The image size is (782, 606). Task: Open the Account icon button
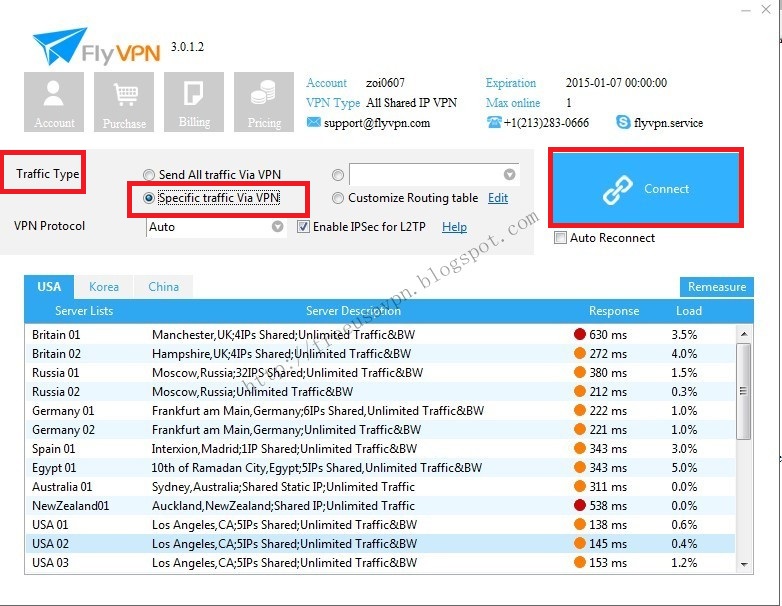click(x=54, y=102)
